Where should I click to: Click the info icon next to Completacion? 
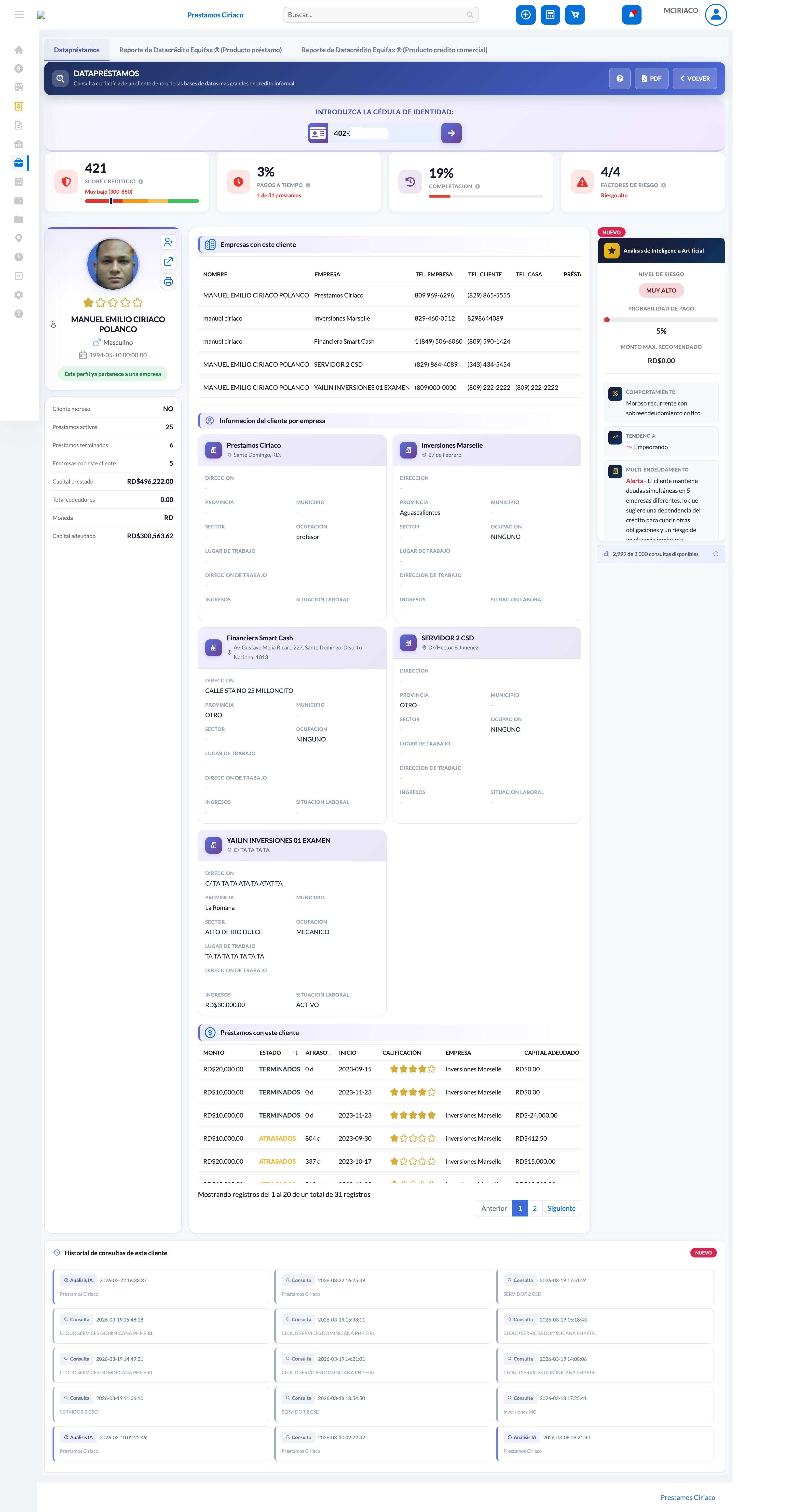coord(477,187)
